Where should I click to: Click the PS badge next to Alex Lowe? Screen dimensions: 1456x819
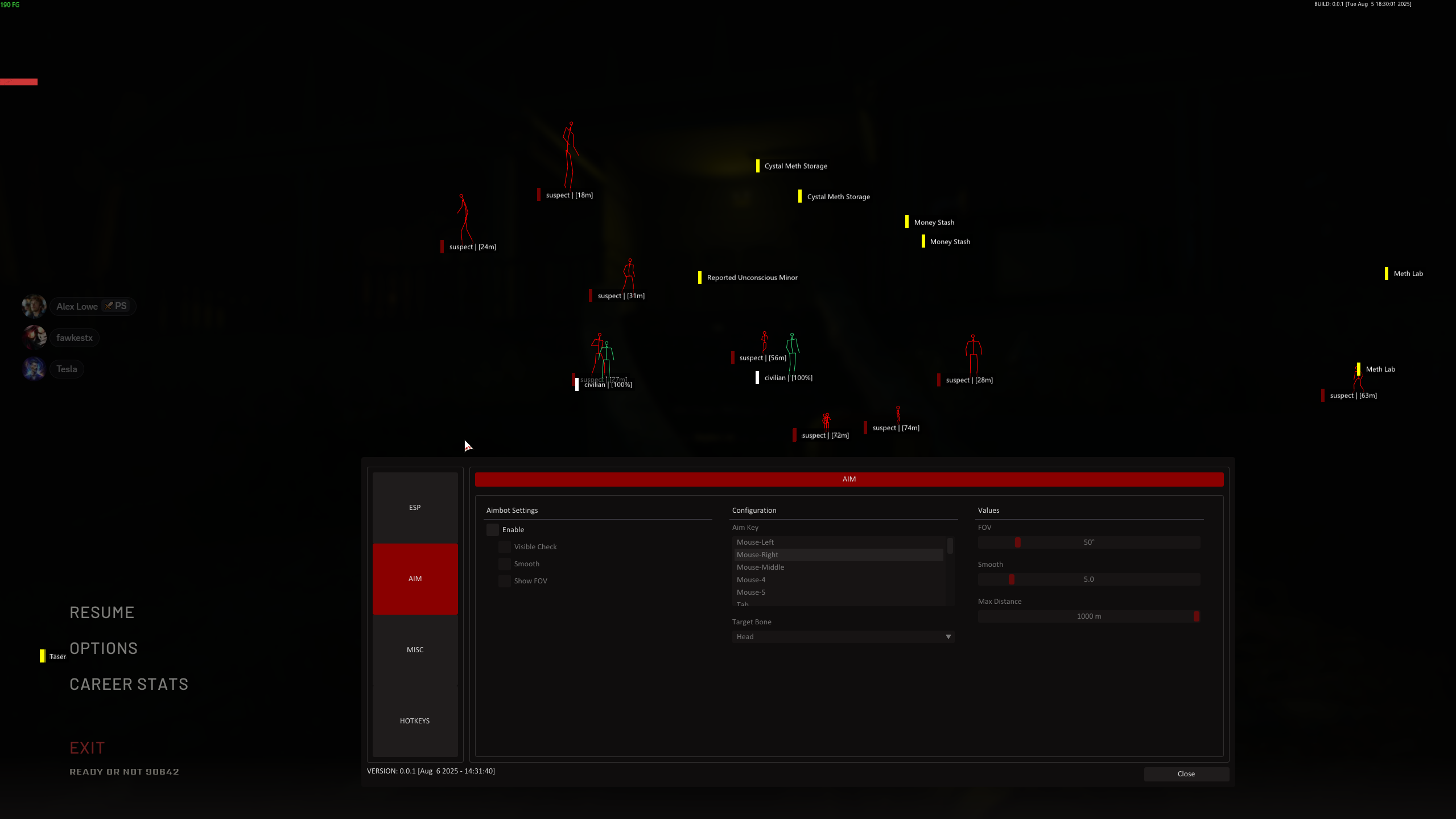pyautogui.click(x=116, y=306)
